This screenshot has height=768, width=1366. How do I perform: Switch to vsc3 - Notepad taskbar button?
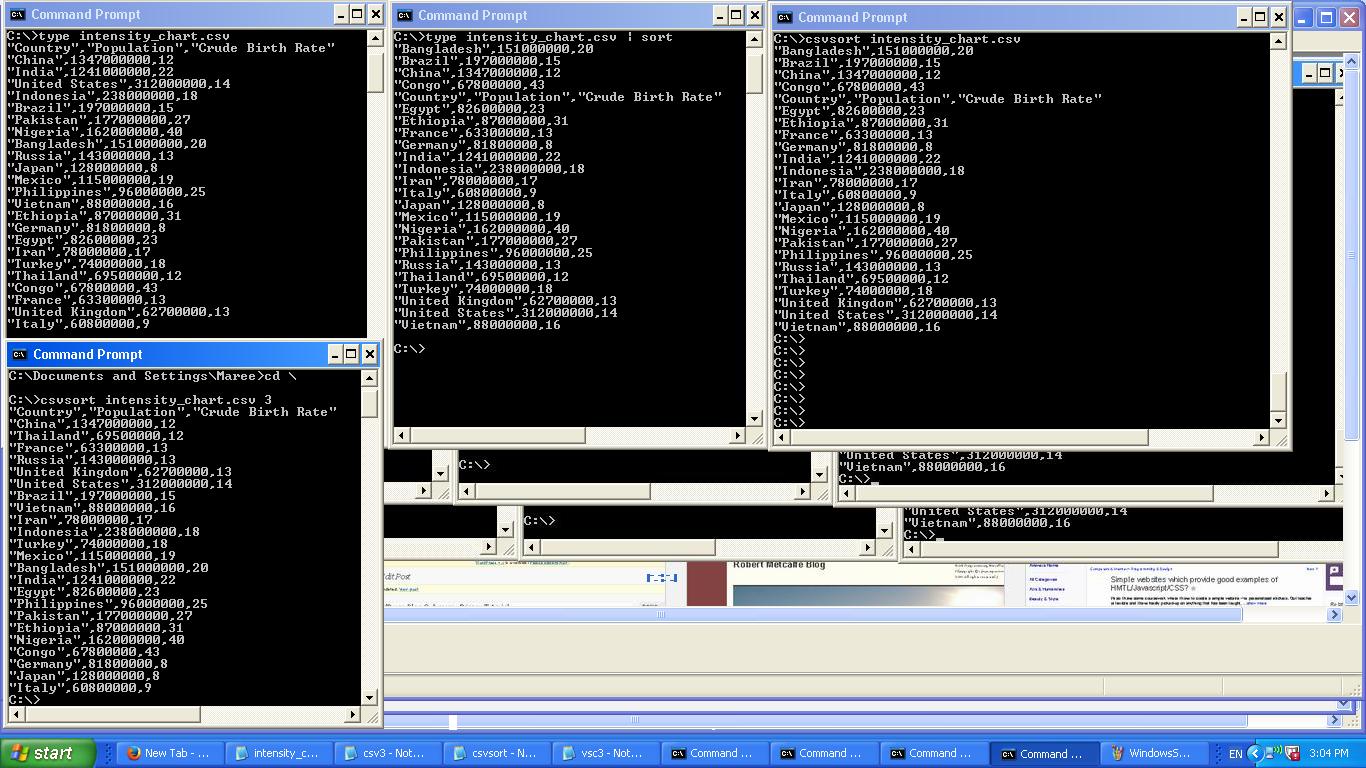tap(604, 753)
